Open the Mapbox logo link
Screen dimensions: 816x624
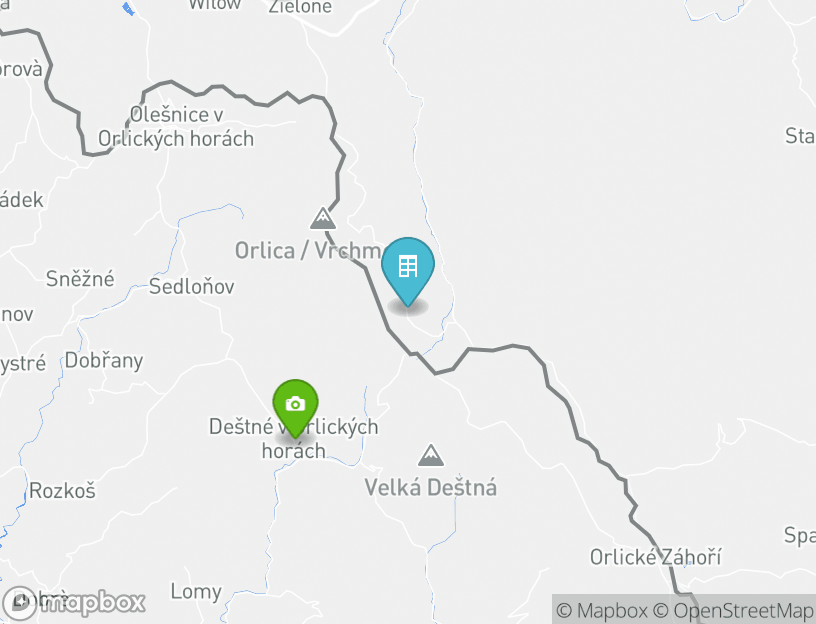(74, 602)
